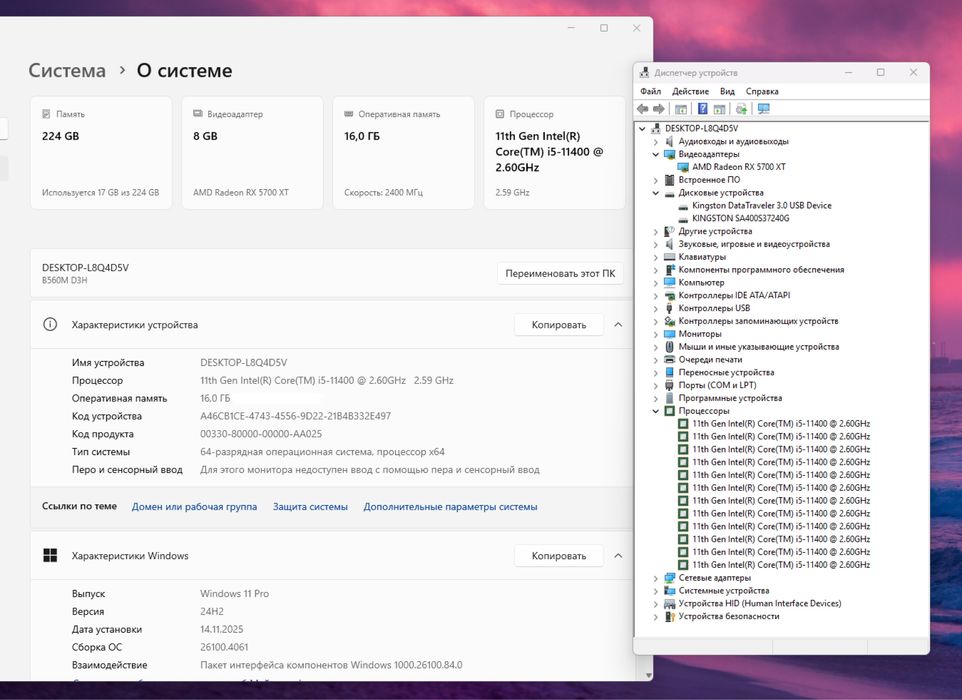Click the computer icon next to DESKTOP-L8Q4D5V root node
Screen dimensions: 962x700
(655, 128)
